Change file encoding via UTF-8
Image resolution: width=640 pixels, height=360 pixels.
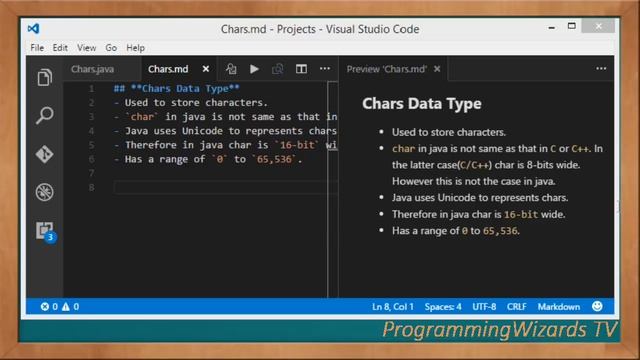pyautogui.click(x=484, y=307)
